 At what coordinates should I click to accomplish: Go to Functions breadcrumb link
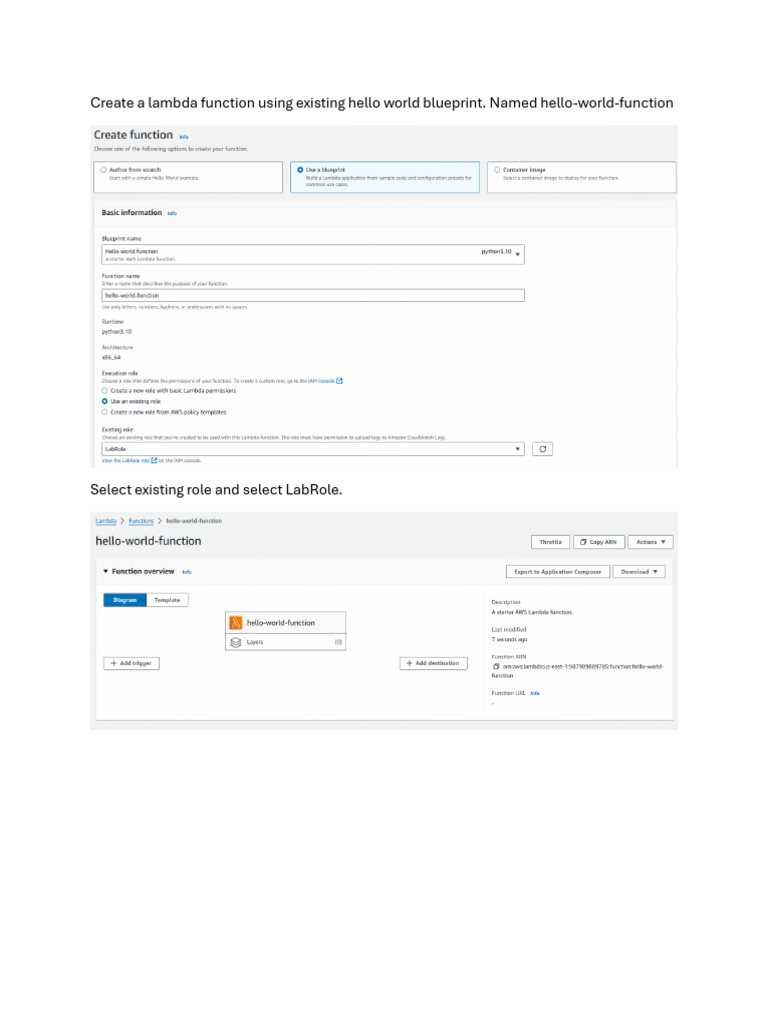click(x=141, y=521)
